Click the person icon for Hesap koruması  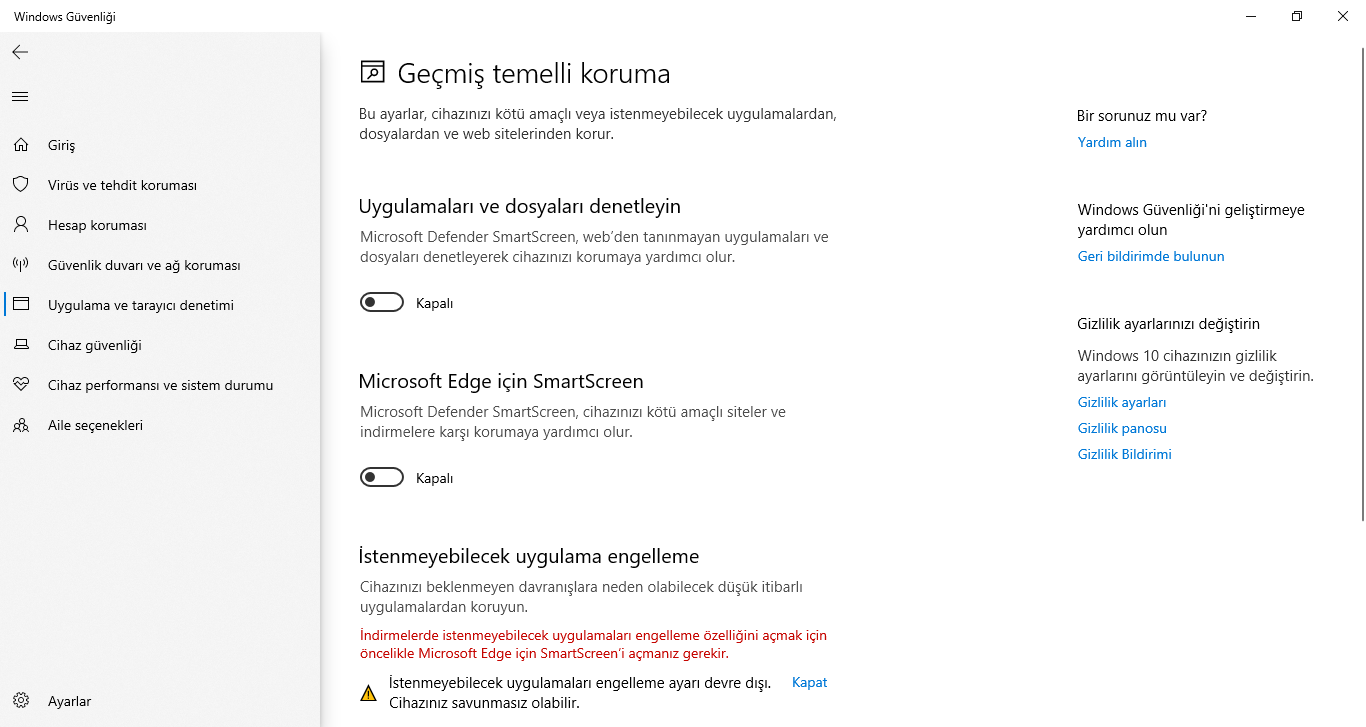click(x=20, y=225)
